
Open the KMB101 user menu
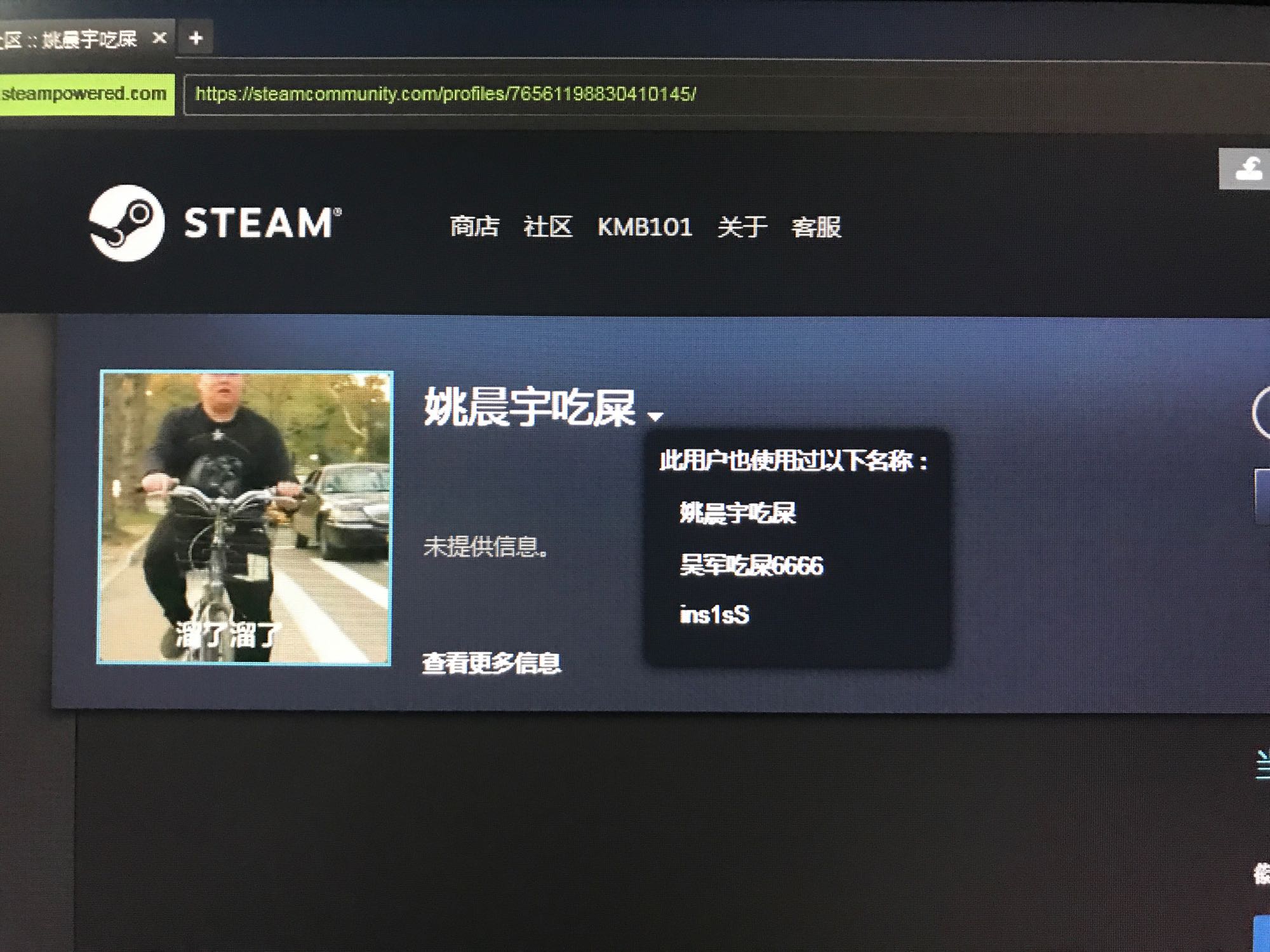tap(645, 227)
